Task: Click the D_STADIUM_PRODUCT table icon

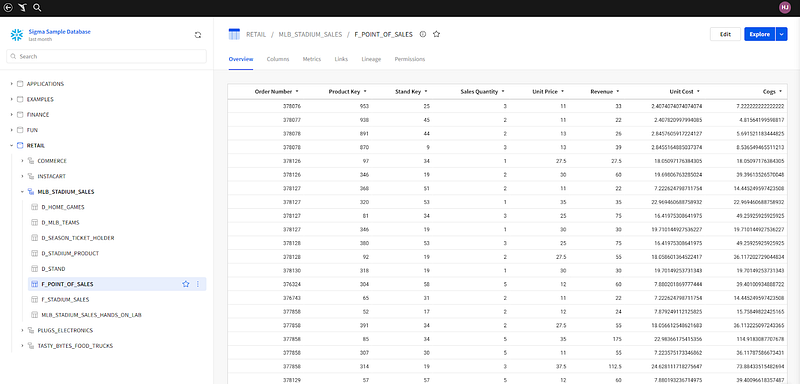Action: tap(35, 253)
